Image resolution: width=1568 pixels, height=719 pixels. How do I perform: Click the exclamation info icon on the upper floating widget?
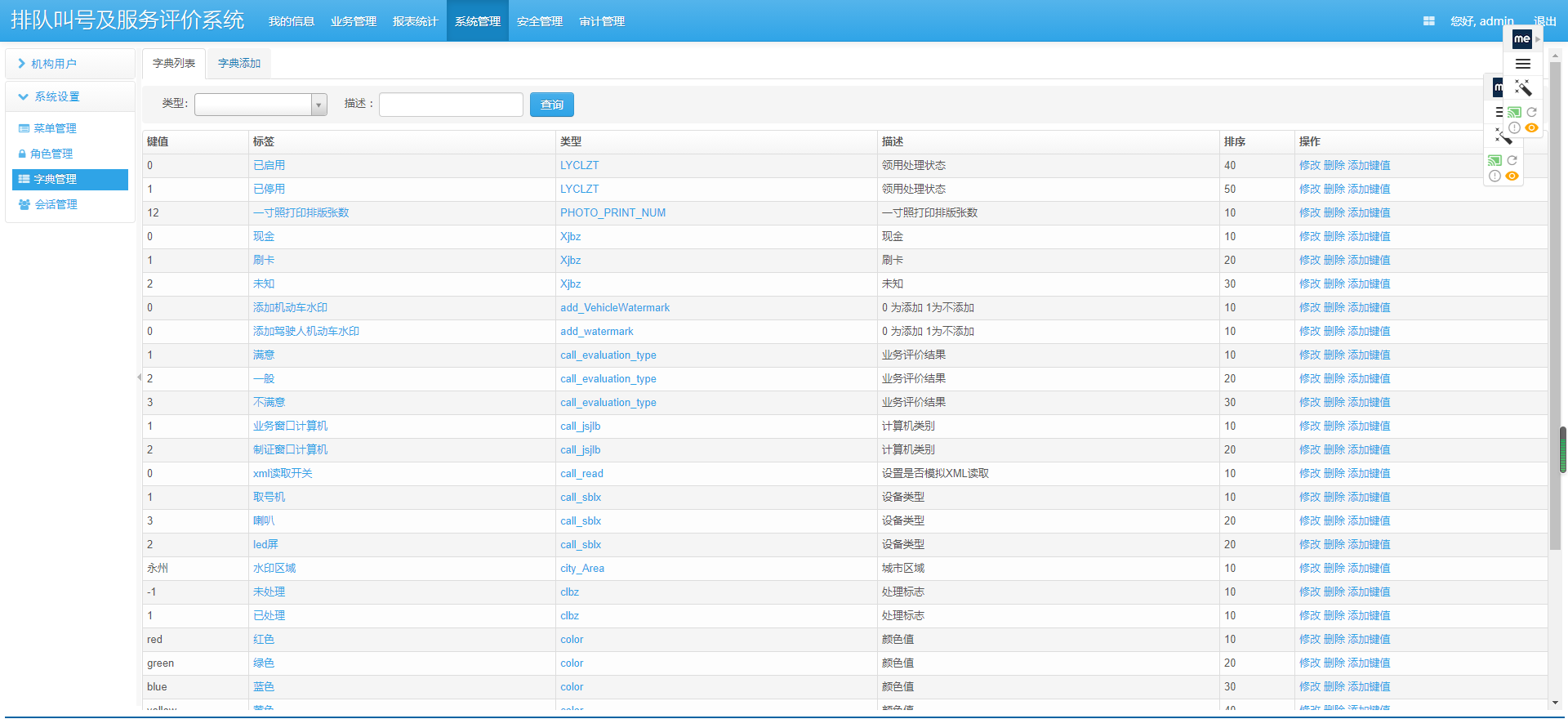pos(1514,127)
